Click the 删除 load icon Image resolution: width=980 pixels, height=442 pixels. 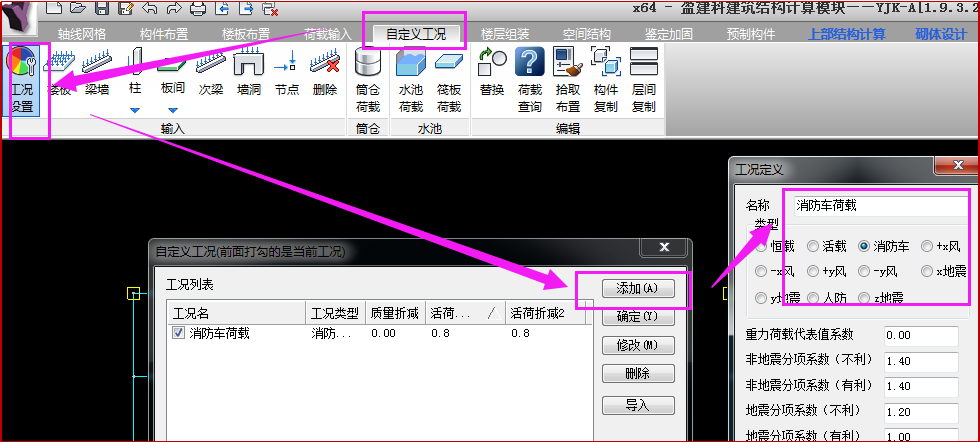point(325,78)
